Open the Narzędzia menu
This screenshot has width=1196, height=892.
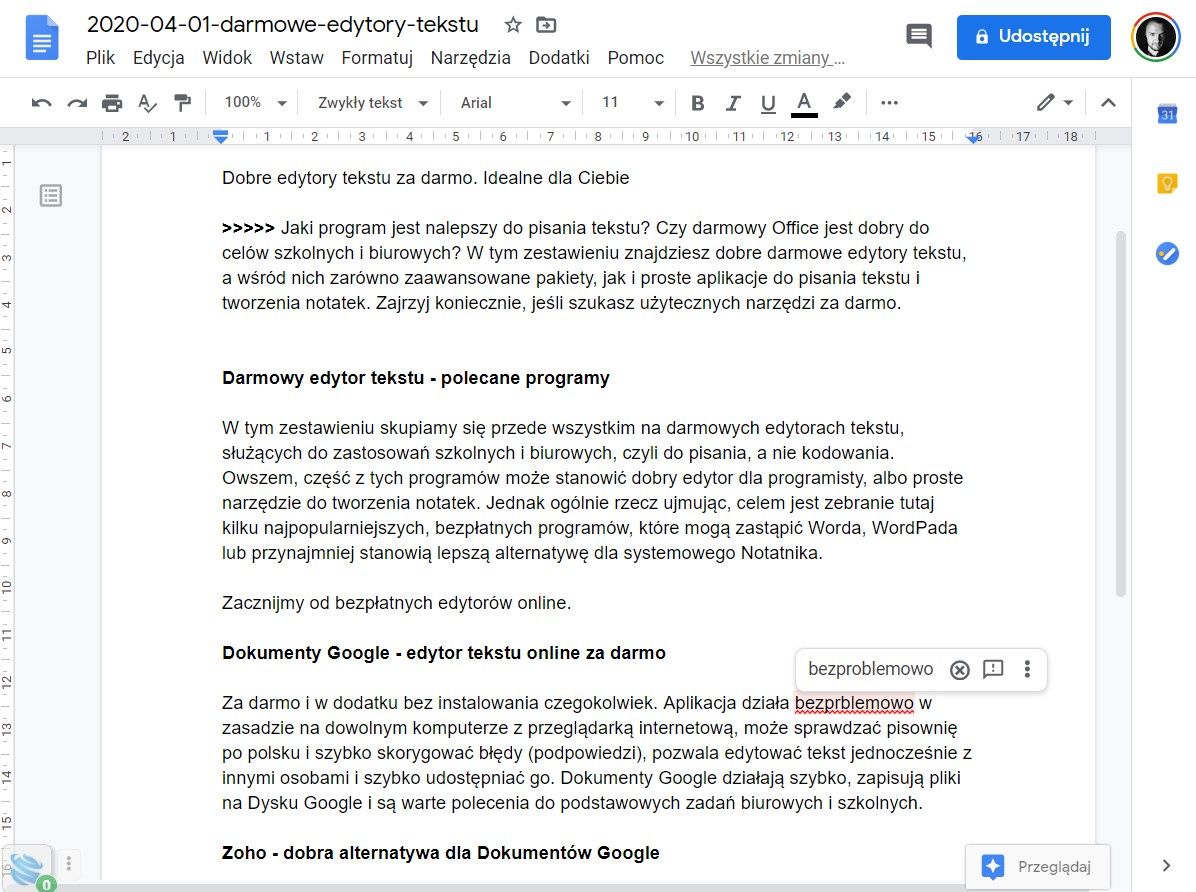point(471,58)
